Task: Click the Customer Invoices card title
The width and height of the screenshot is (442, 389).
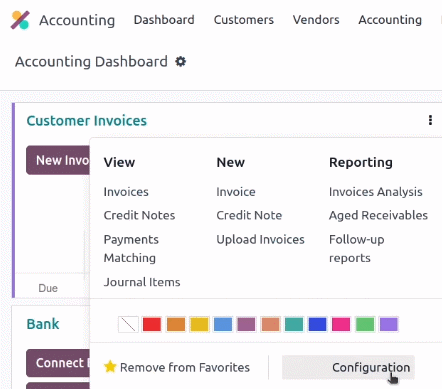Action: click(87, 121)
